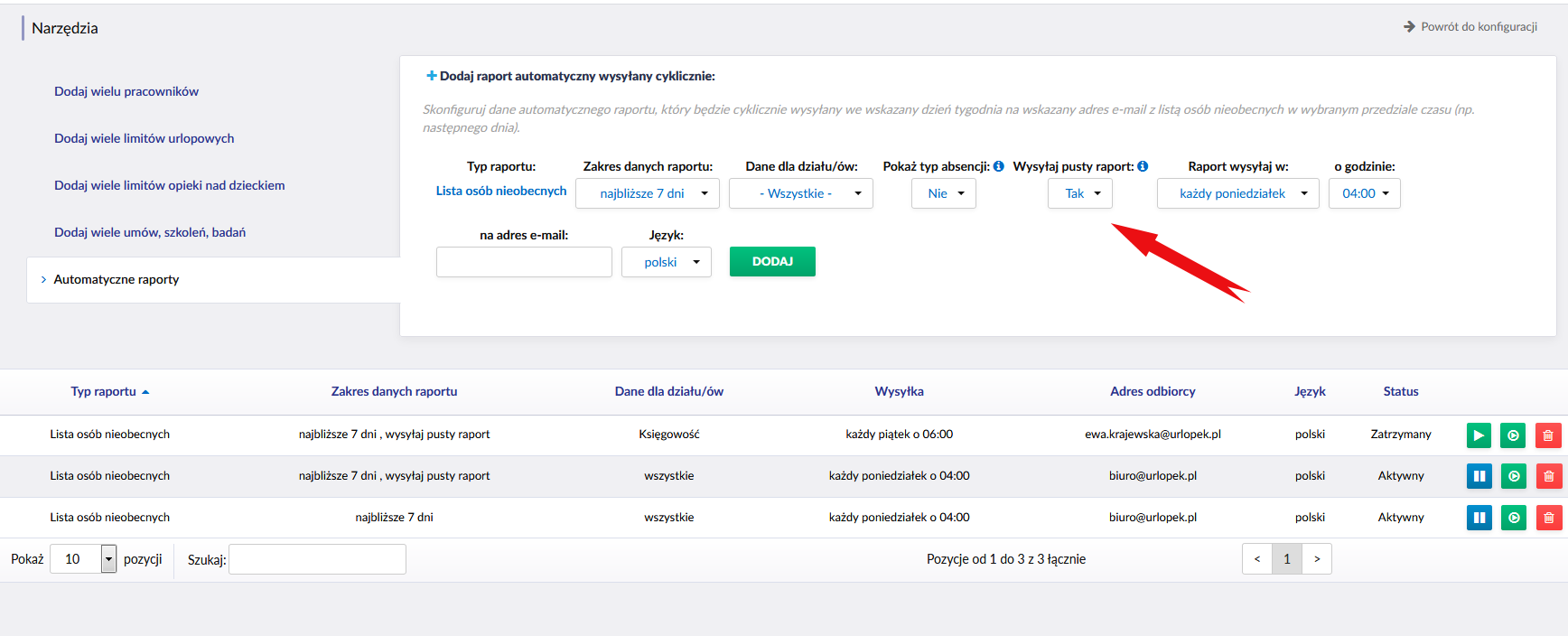Click the green DODAJ button
The width and height of the screenshot is (1568, 636).
772,261
